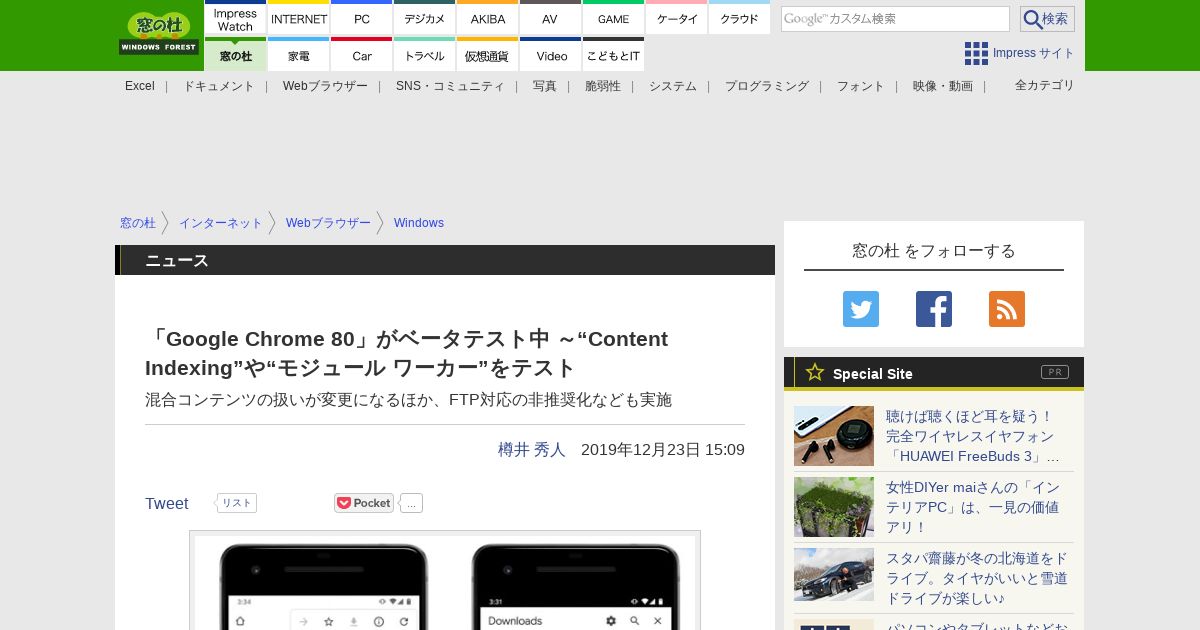Screen dimensions: 1200x630
Task: Select the システム category
Action: click(x=673, y=86)
